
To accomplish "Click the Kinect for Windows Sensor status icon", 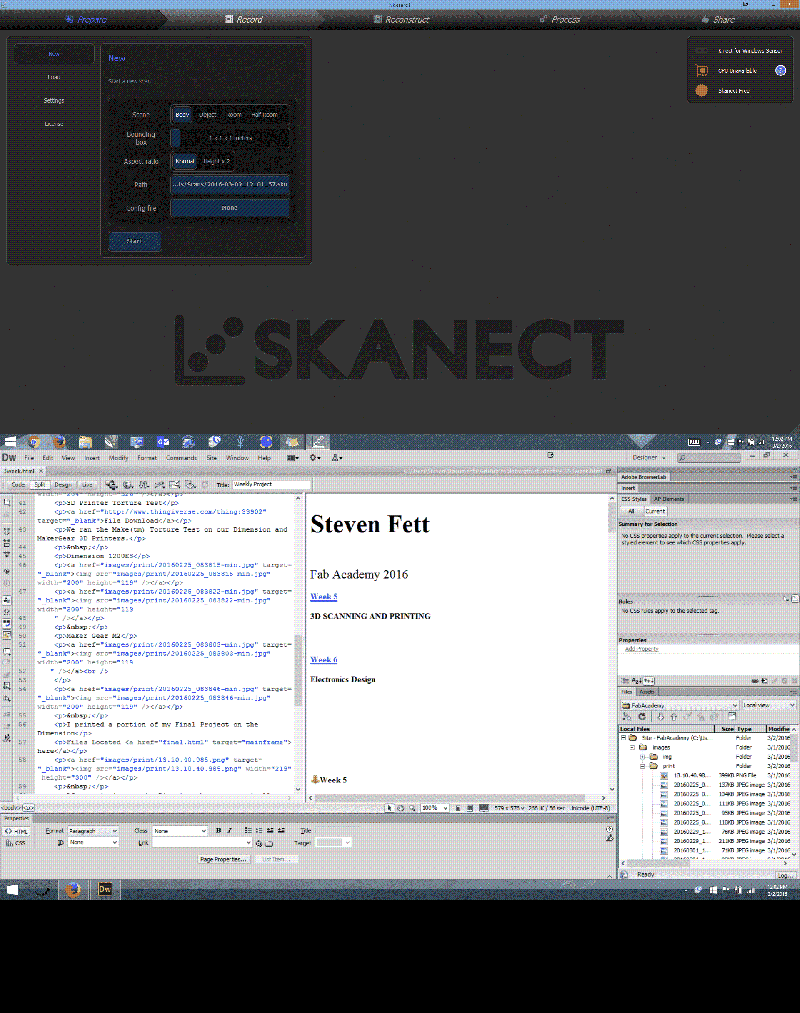I will pos(701,50).
